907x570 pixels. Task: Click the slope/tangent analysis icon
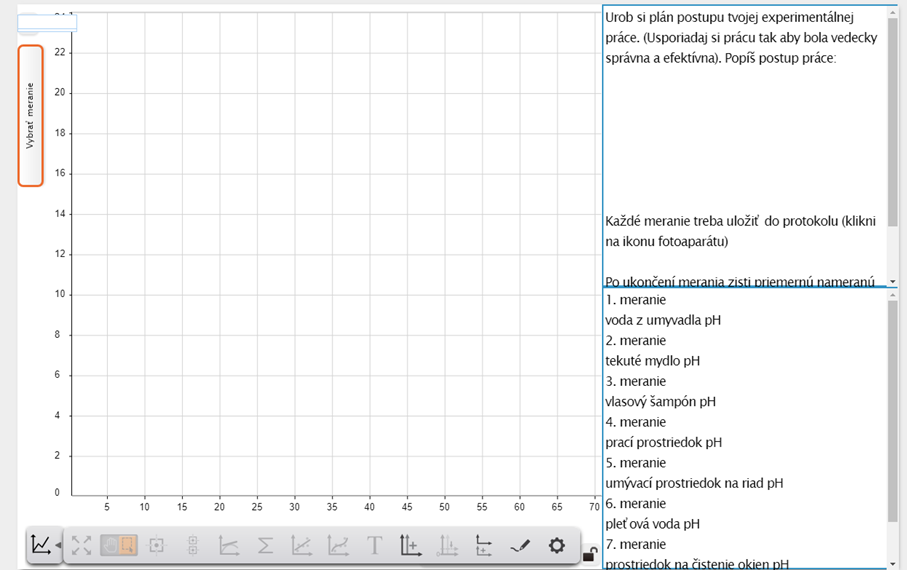[229, 546]
